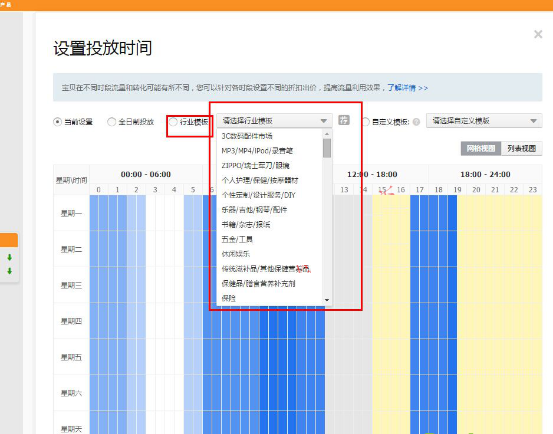
Task: Click the lower green down arrow in sidebar
Action: 10,271
